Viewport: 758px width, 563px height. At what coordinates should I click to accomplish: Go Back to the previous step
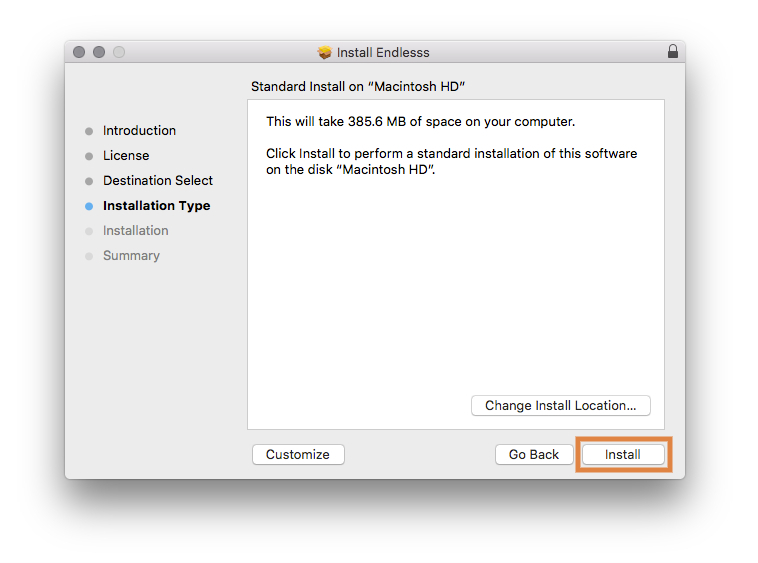pos(534,454)
